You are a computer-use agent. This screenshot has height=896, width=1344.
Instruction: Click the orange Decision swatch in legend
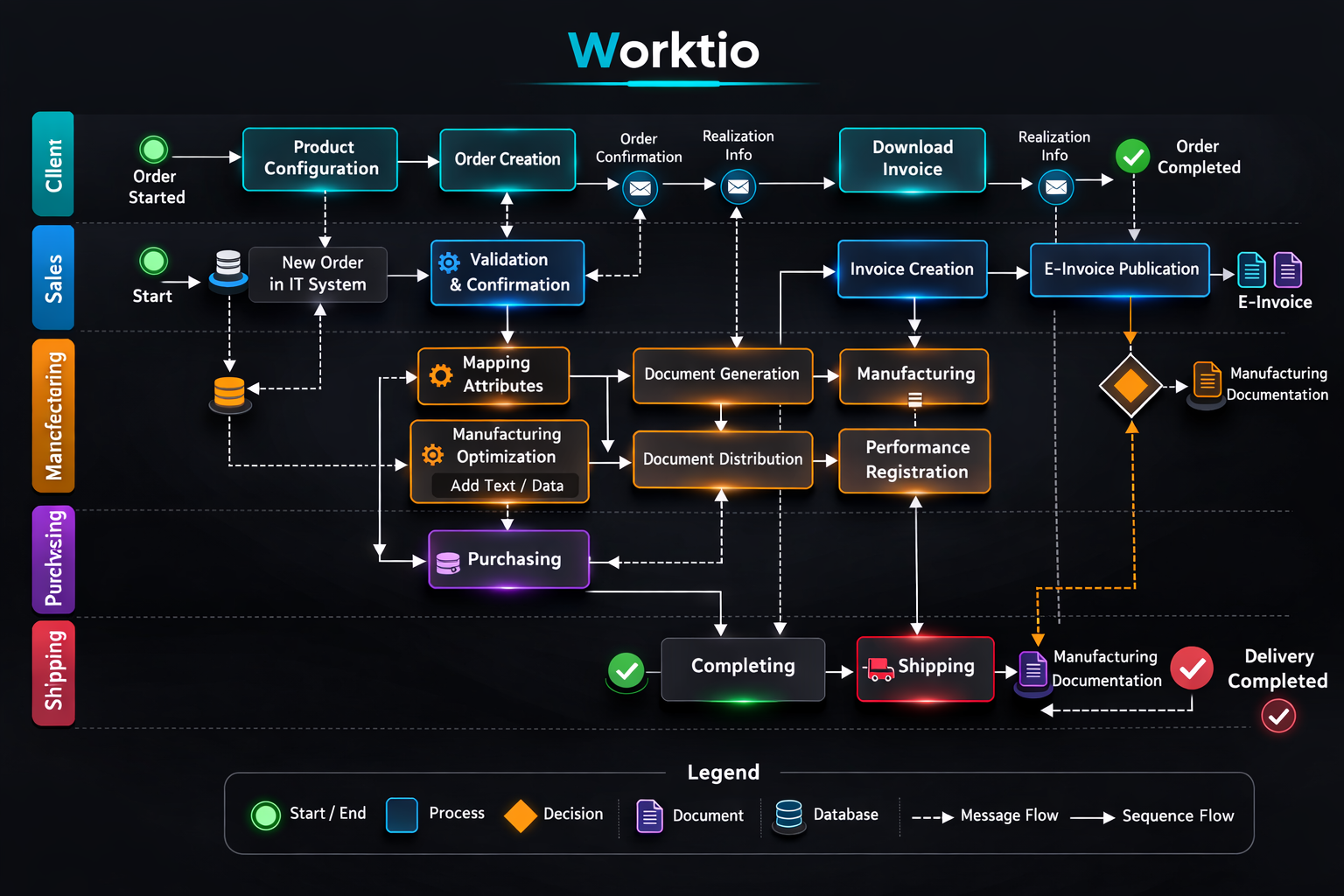(521, 815)
